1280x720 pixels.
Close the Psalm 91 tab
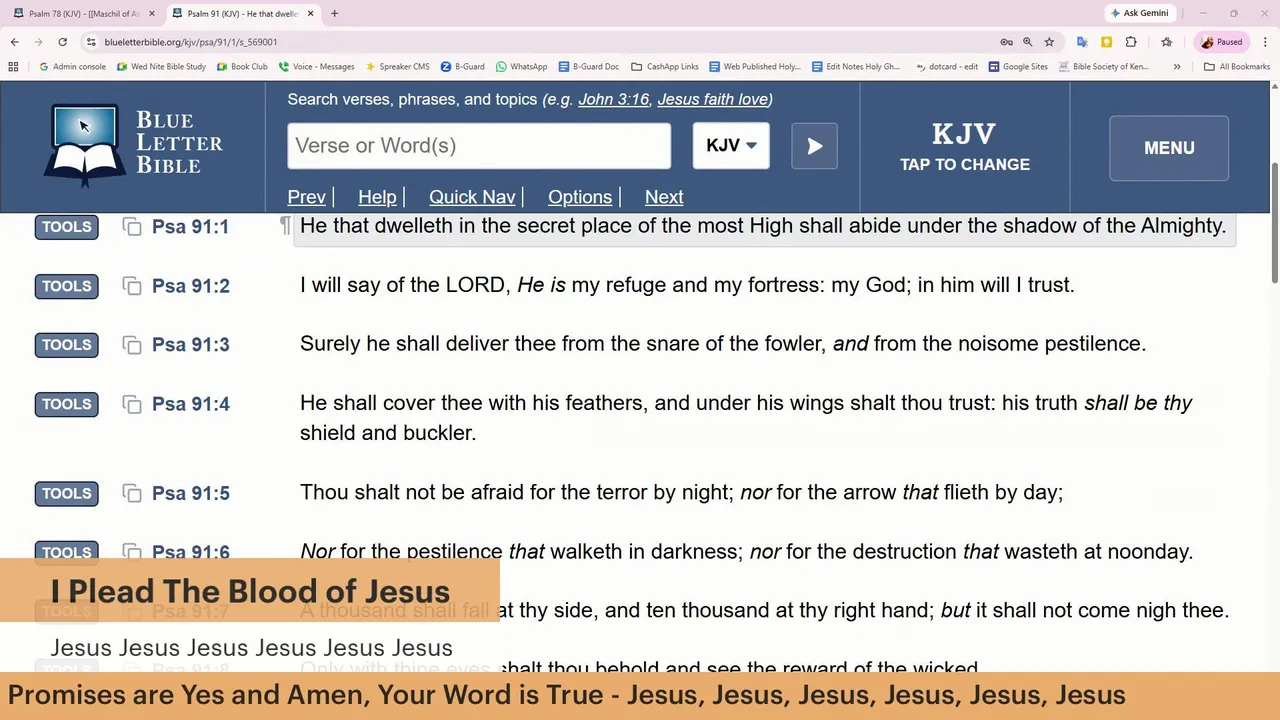(310, 13)
